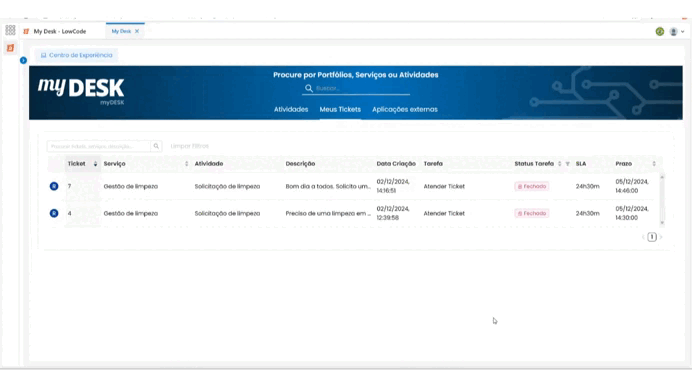The image size is (692, 388).
Task: Open Aplicações externas tab
Action: coord(405,109)
